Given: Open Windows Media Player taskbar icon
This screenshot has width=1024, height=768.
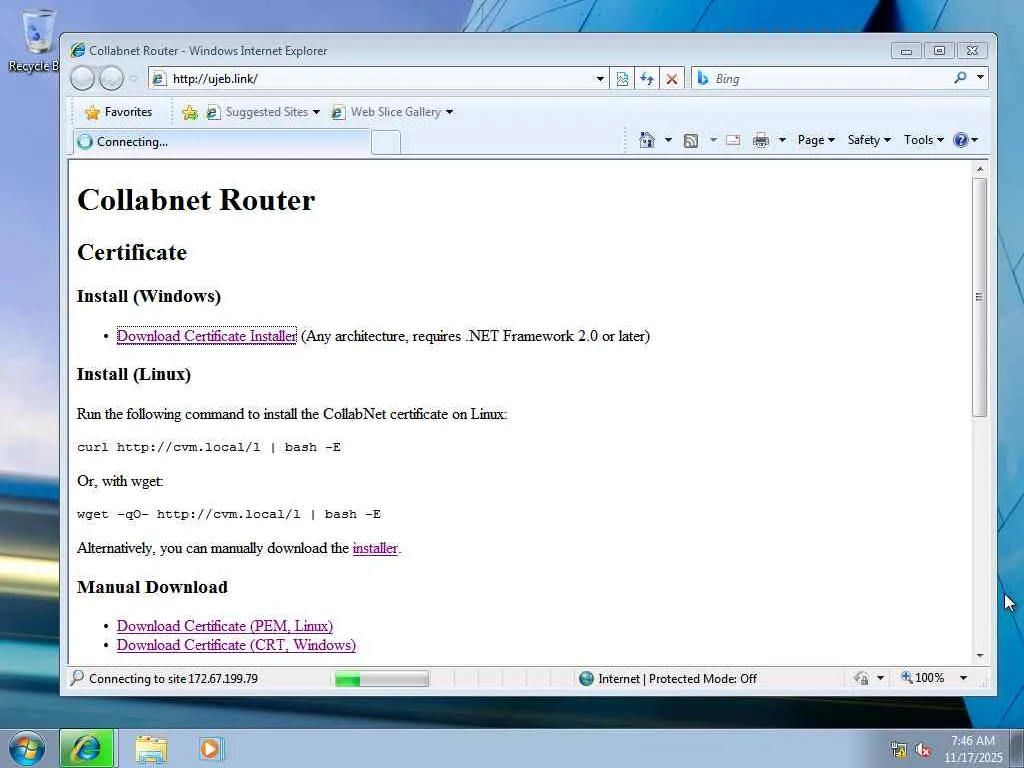Looking at the screenshot, I should (210, 748).
